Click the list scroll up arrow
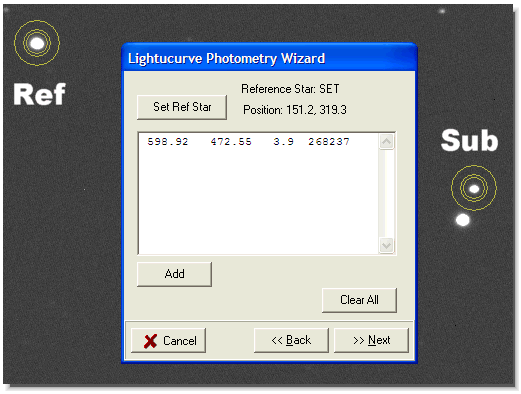Screen dimensions: 521x394 (x=386, y=142)
